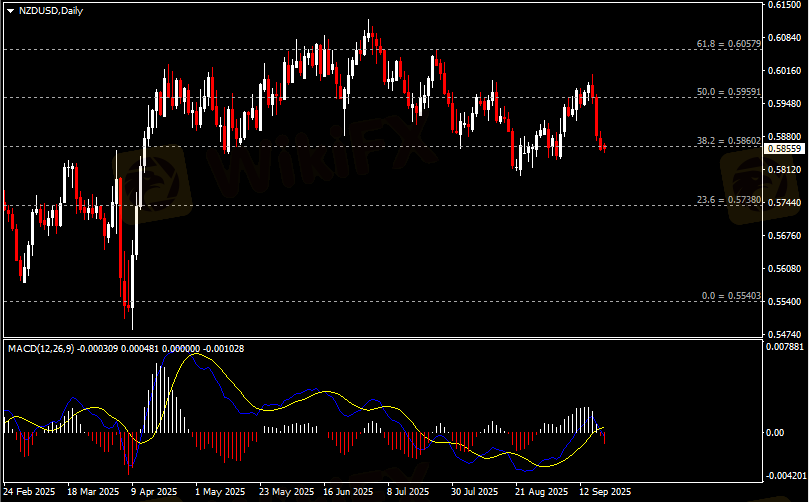
Task: Click the yellow MACD signal line peak
Action: click(198, 355)
